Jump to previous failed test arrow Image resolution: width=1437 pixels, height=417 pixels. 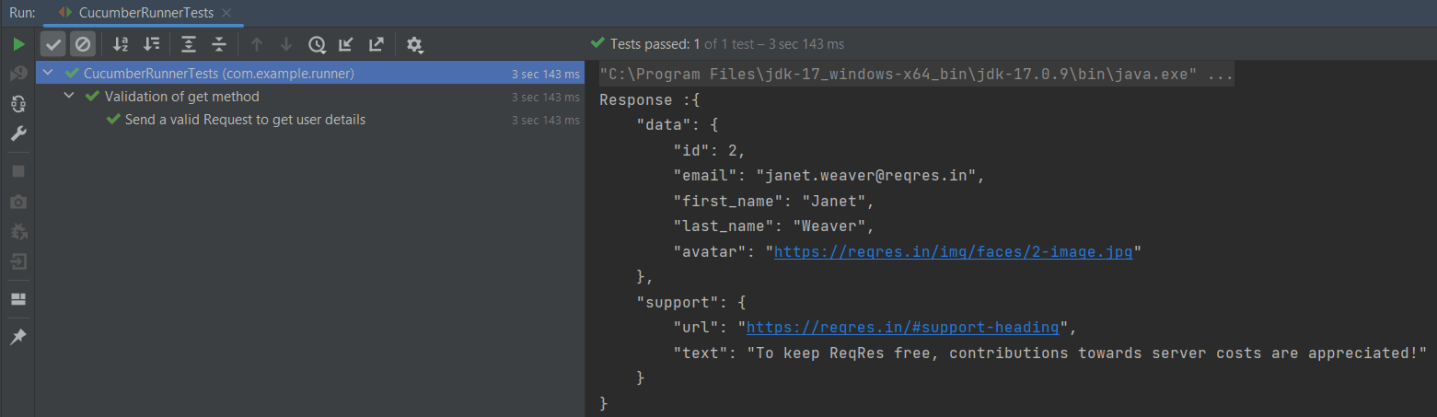[x=257, y=44]
